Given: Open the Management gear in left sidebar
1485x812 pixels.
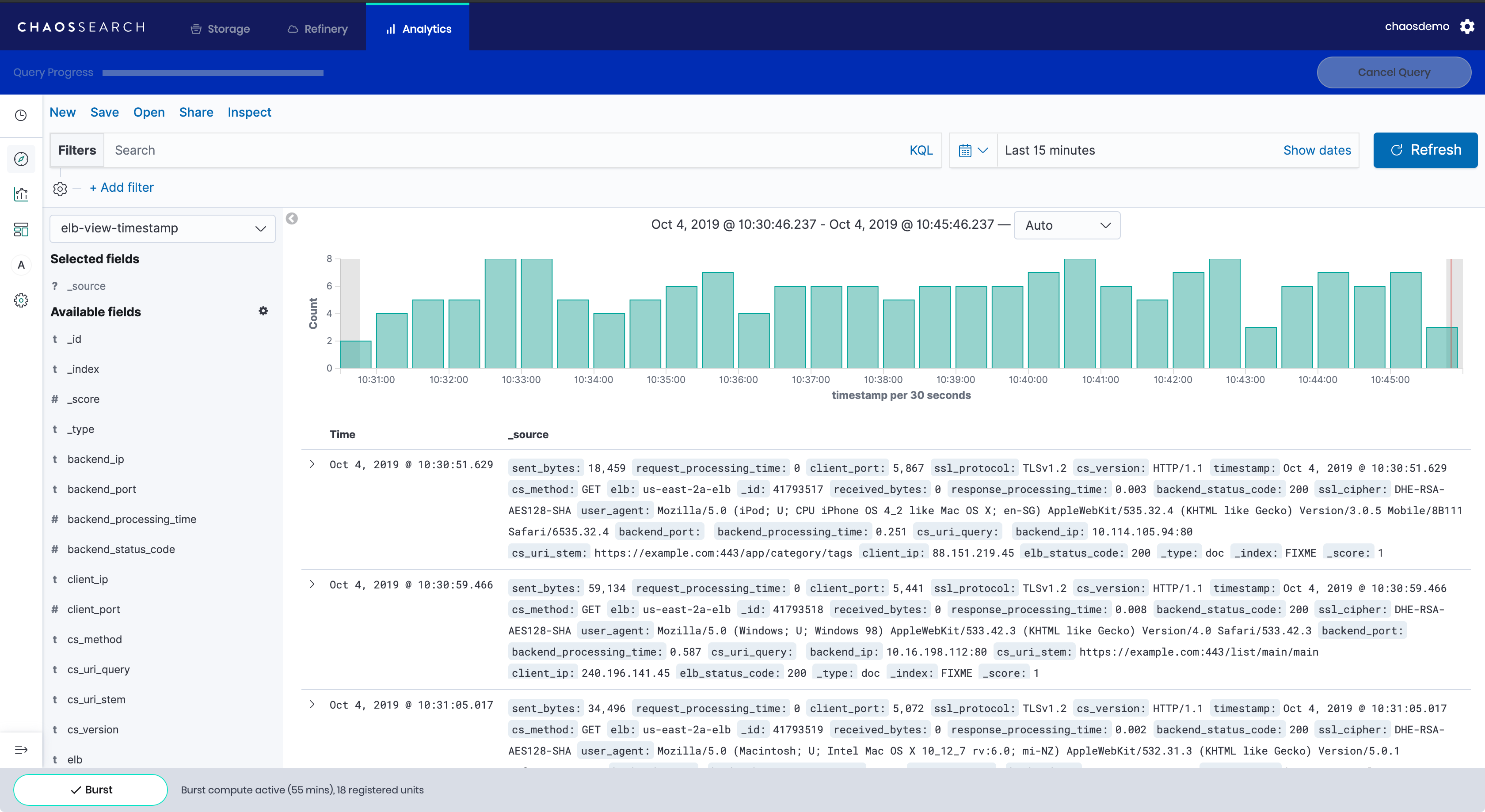Looking at the screenshot, I should tap(21, 300).
